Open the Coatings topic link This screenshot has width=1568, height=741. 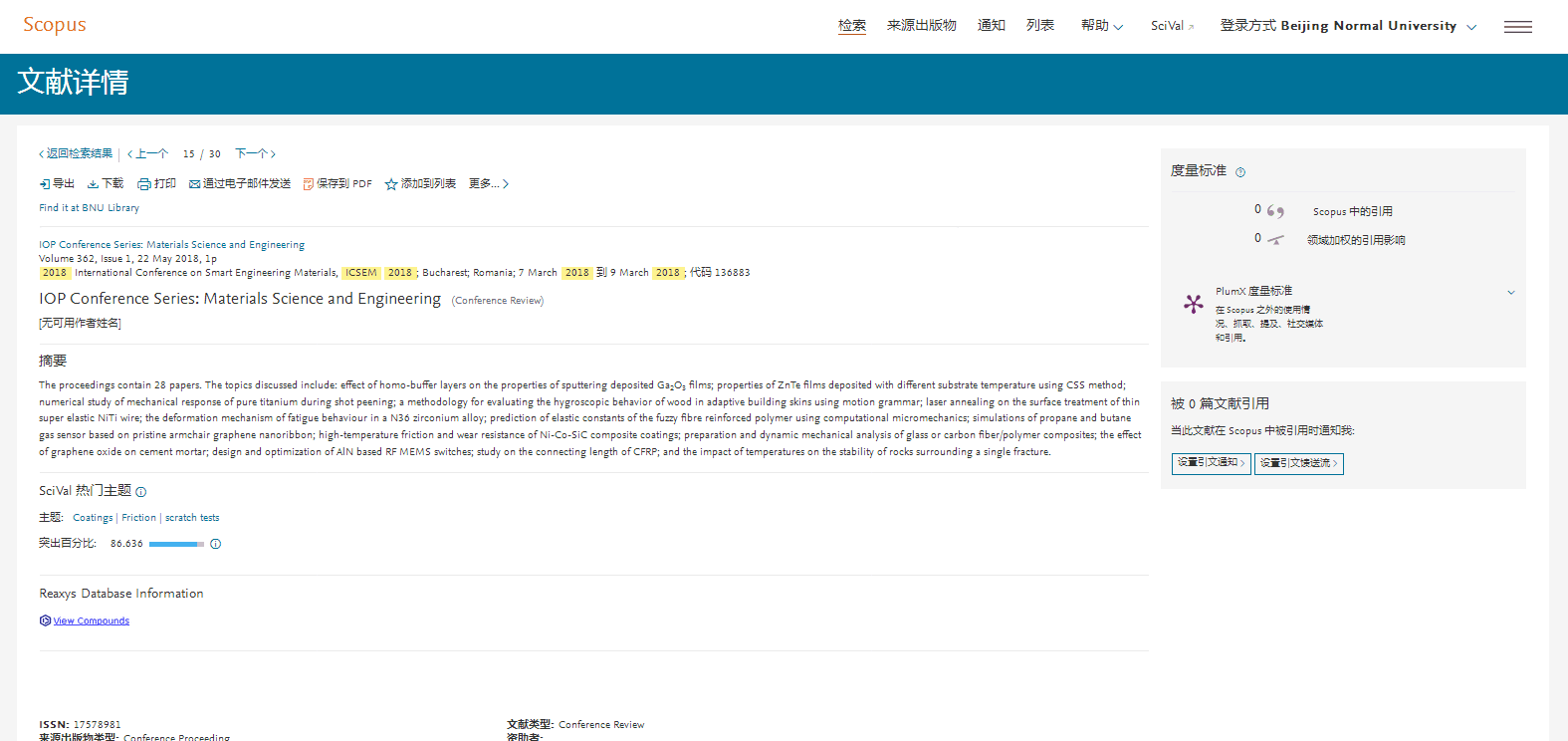coord(93,518)
